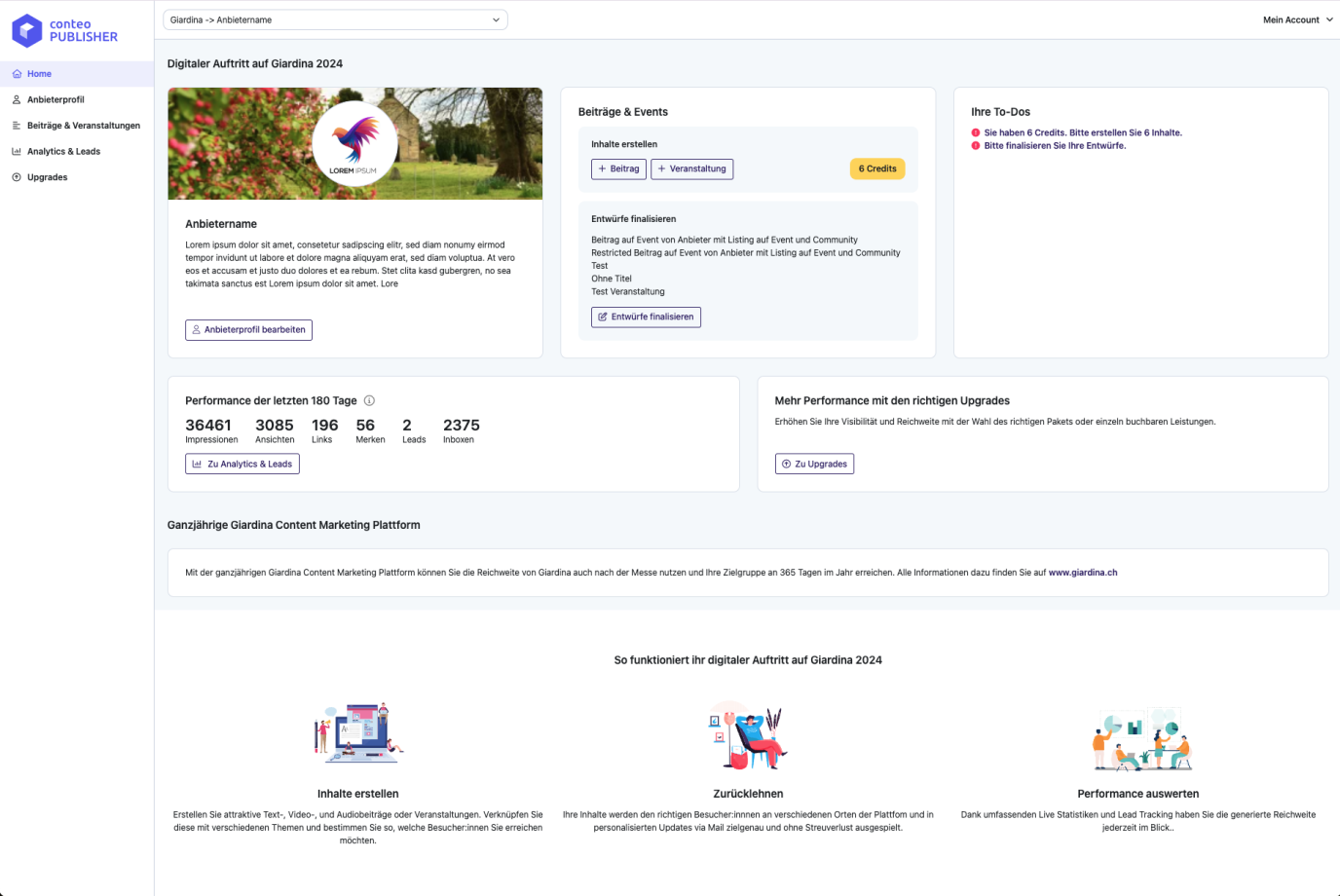This screenshot has height=896, width=1340.
Task: Click the info icon next to Performance heading
Action: tap(369, 400)
